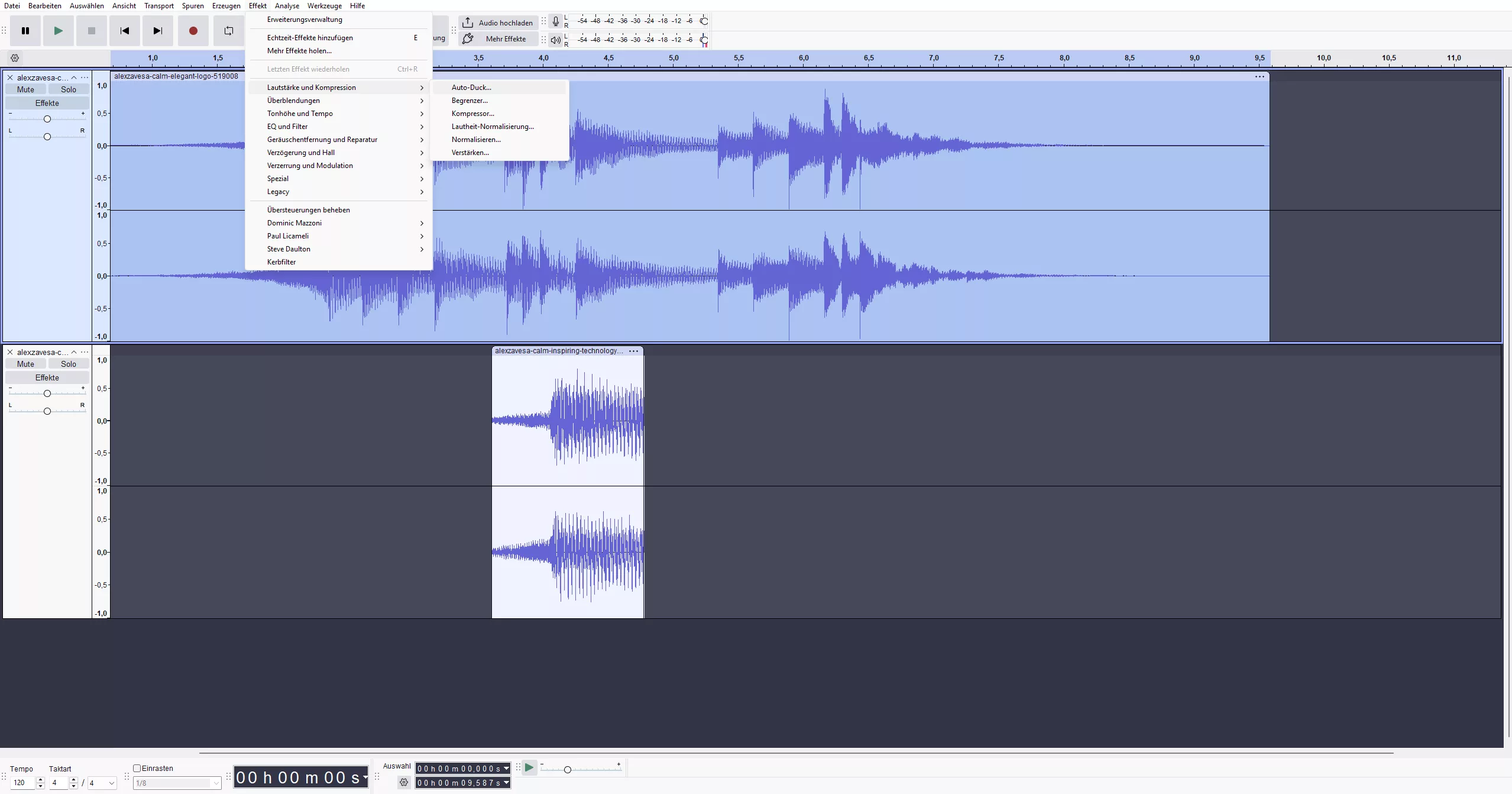
Task: Click the play-at-speed green button
Action: point(529,768)
